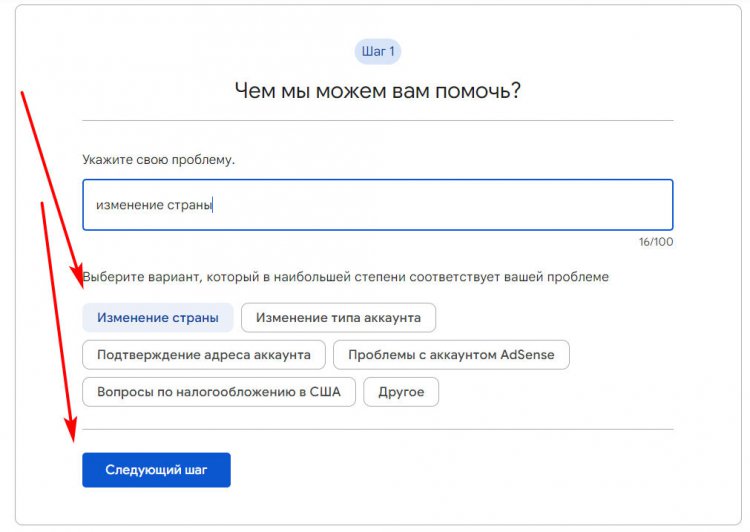Choose the "Изменение типа аккаунта" chip
The height and width of the screenshot is (532, 750).
tap(338, 318)
